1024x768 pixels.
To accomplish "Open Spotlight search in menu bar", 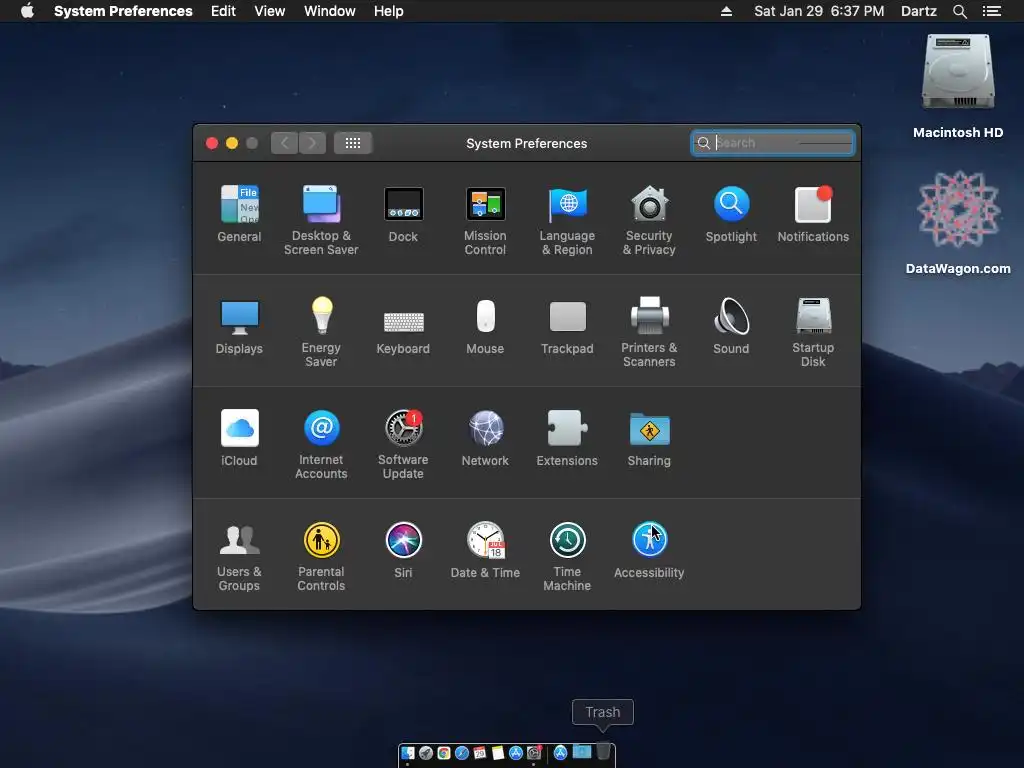I will point(959,11).
